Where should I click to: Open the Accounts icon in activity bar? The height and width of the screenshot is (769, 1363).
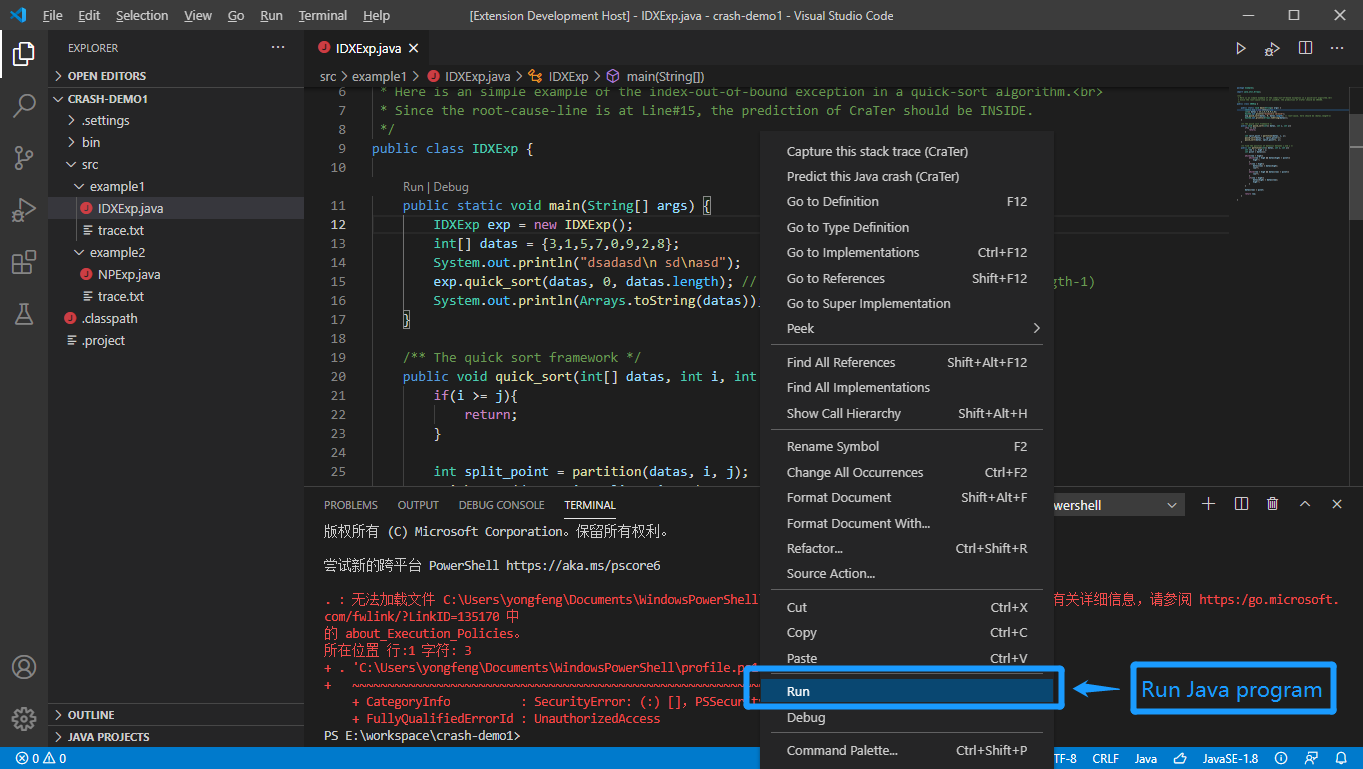tap(24, 667)
